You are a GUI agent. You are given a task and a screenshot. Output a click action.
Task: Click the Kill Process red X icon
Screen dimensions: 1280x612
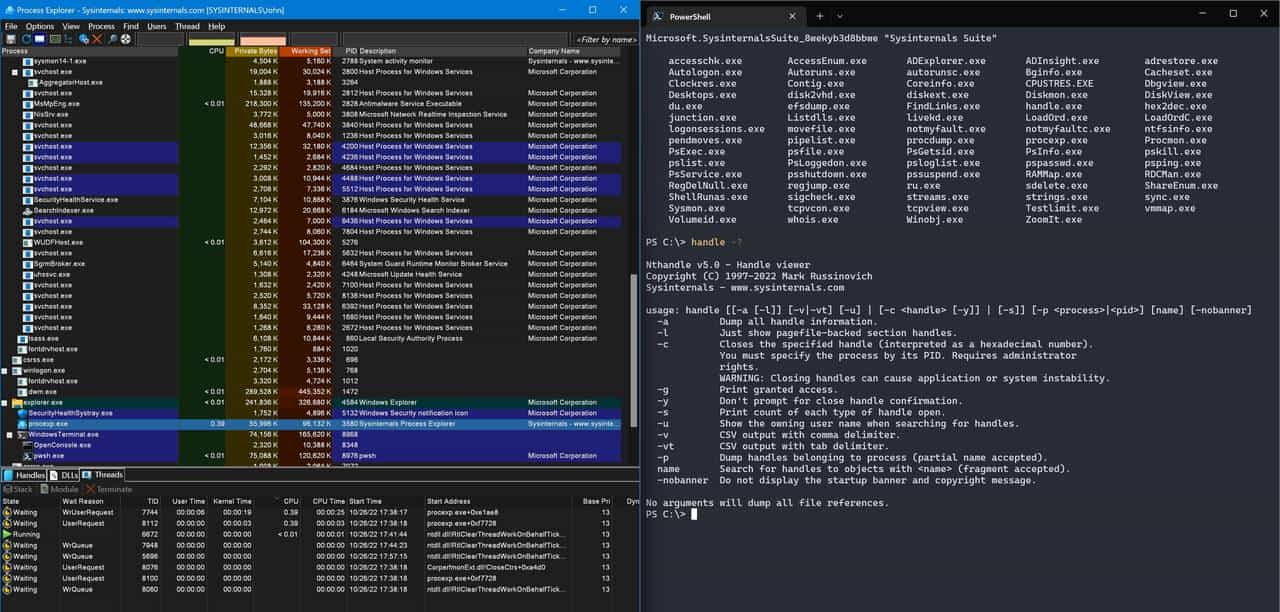point(97,39)
